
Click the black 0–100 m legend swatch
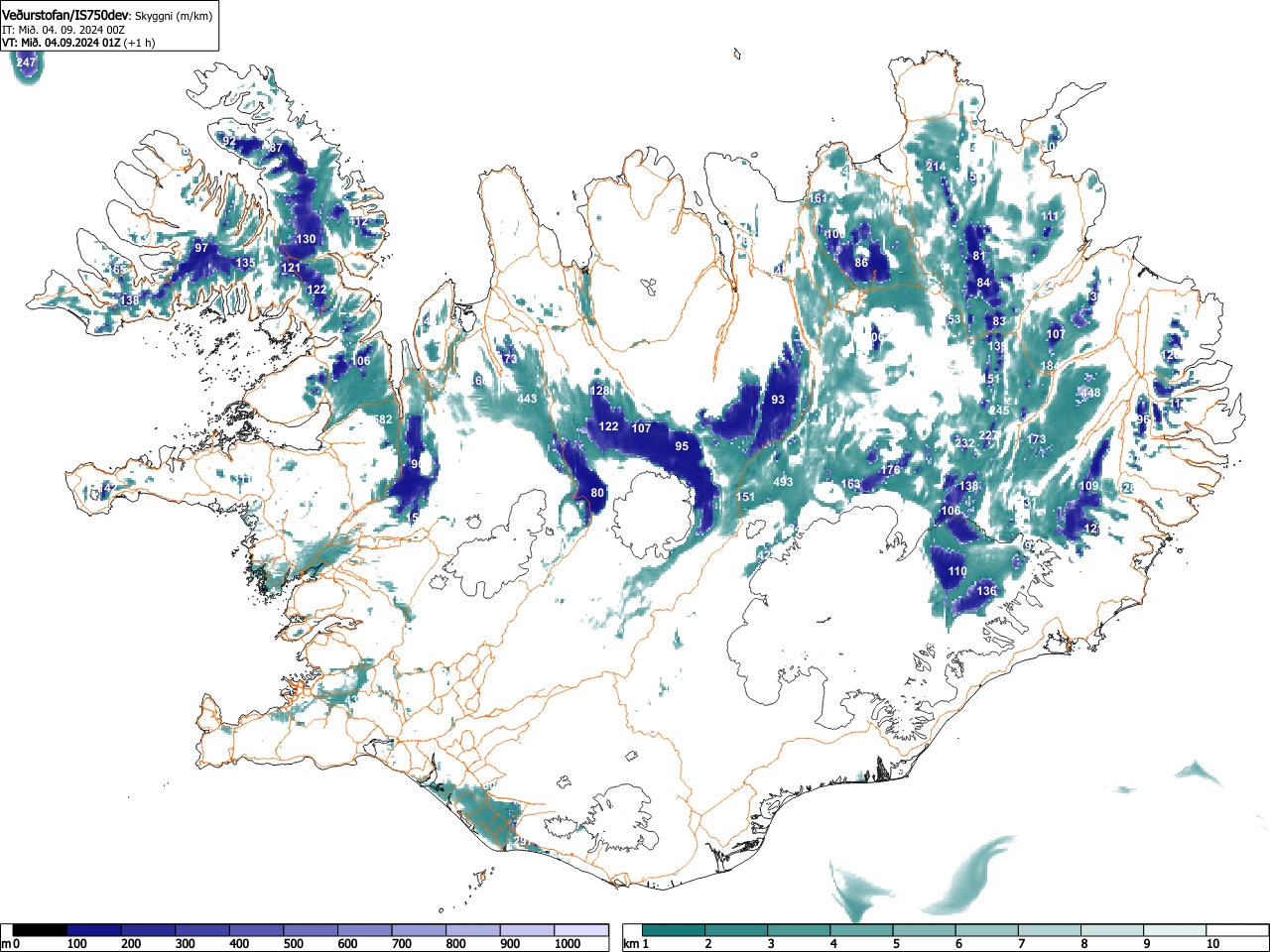point(41,930)
